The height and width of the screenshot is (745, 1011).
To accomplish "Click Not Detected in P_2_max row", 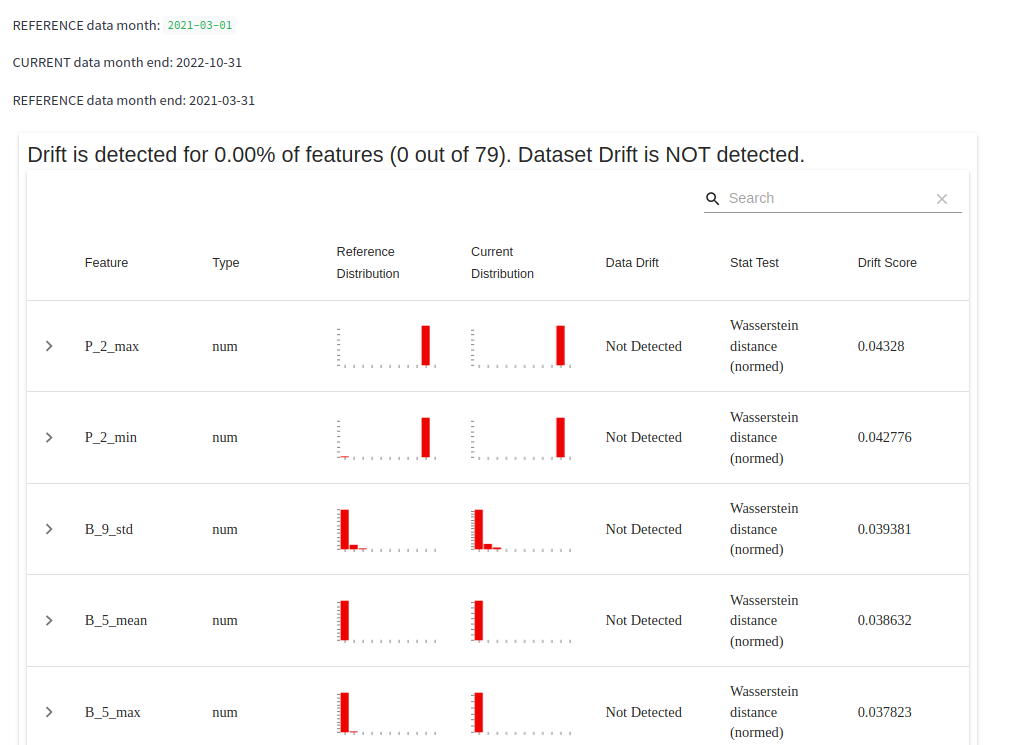I will pyautogui.click(x=643, y=346).
